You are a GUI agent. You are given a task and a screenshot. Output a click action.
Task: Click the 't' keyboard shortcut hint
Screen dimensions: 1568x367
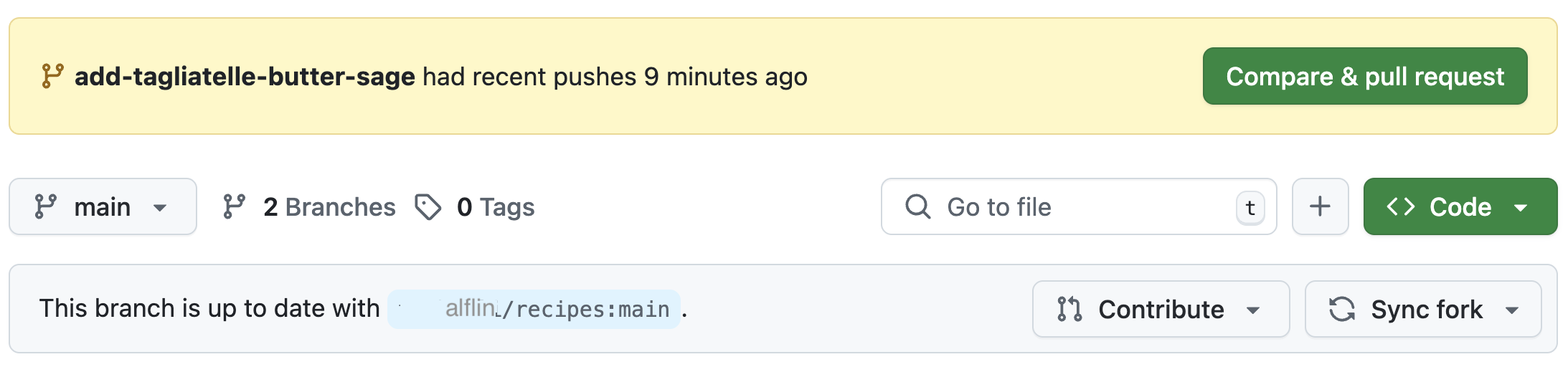pos(1250,208)
